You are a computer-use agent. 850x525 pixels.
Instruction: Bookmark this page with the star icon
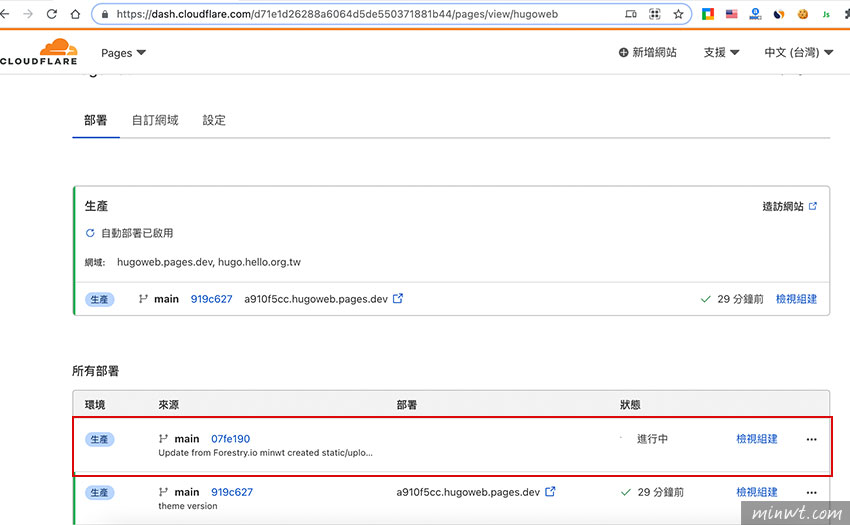[x=678, y=14]
